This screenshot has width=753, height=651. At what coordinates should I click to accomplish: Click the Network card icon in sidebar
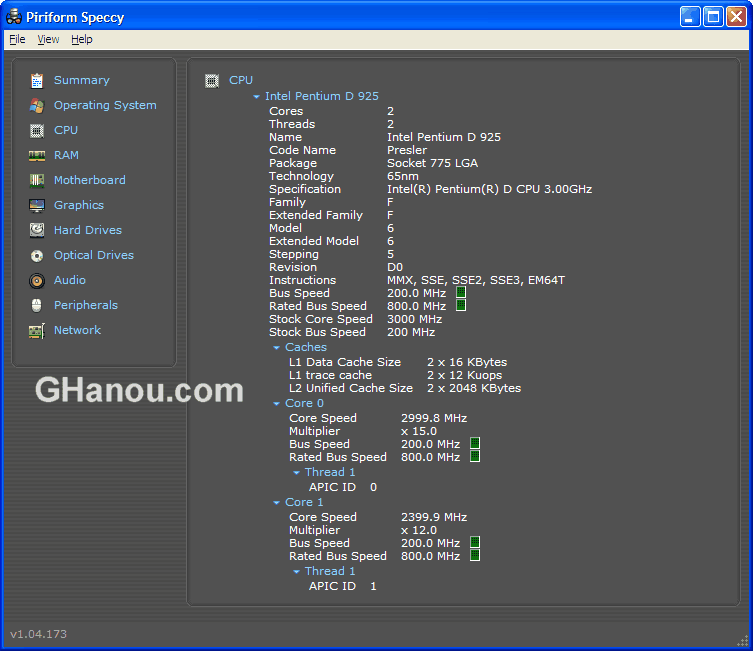pos(37,331)
